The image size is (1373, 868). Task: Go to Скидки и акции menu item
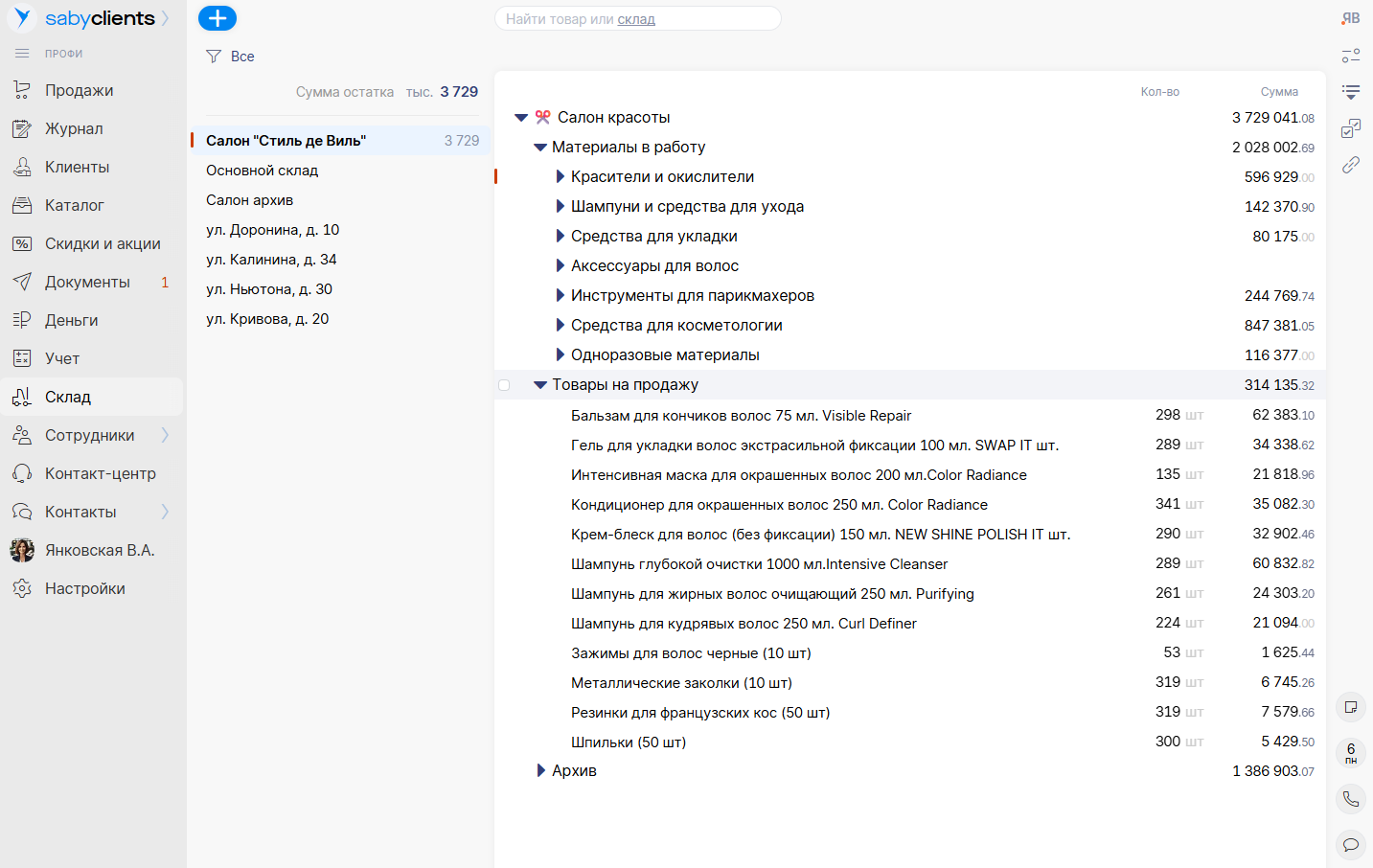103,243
